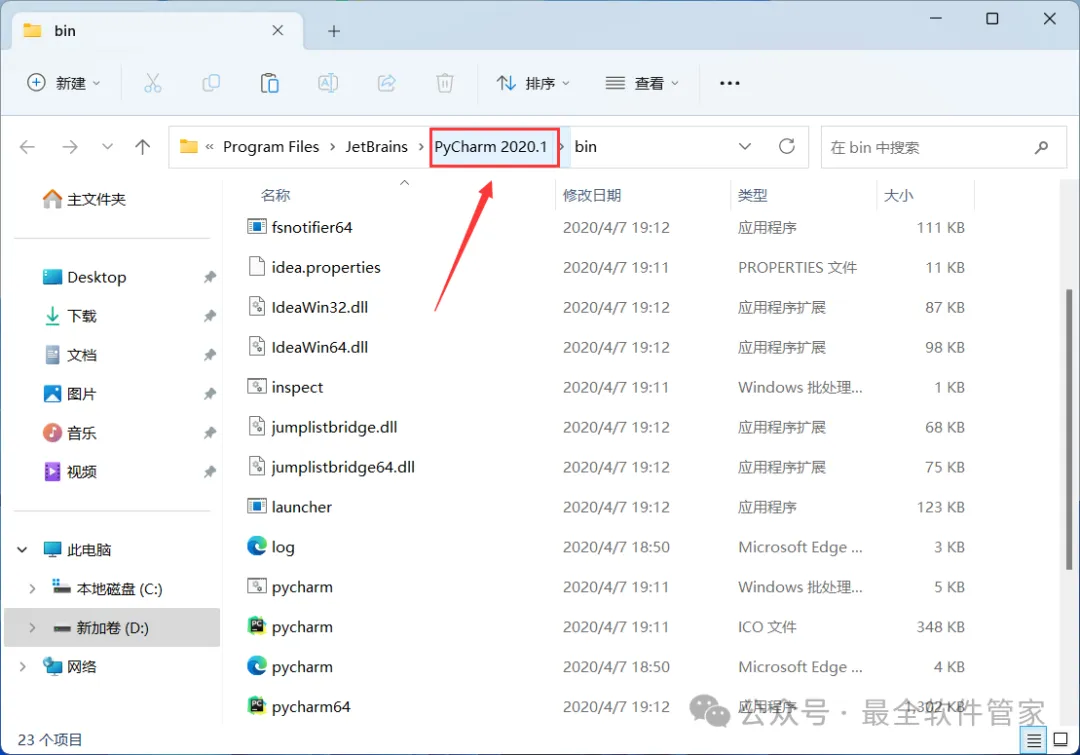Sort by 修改日期 column header
The image size is (1080, 755).
click(x=592, y=195)
